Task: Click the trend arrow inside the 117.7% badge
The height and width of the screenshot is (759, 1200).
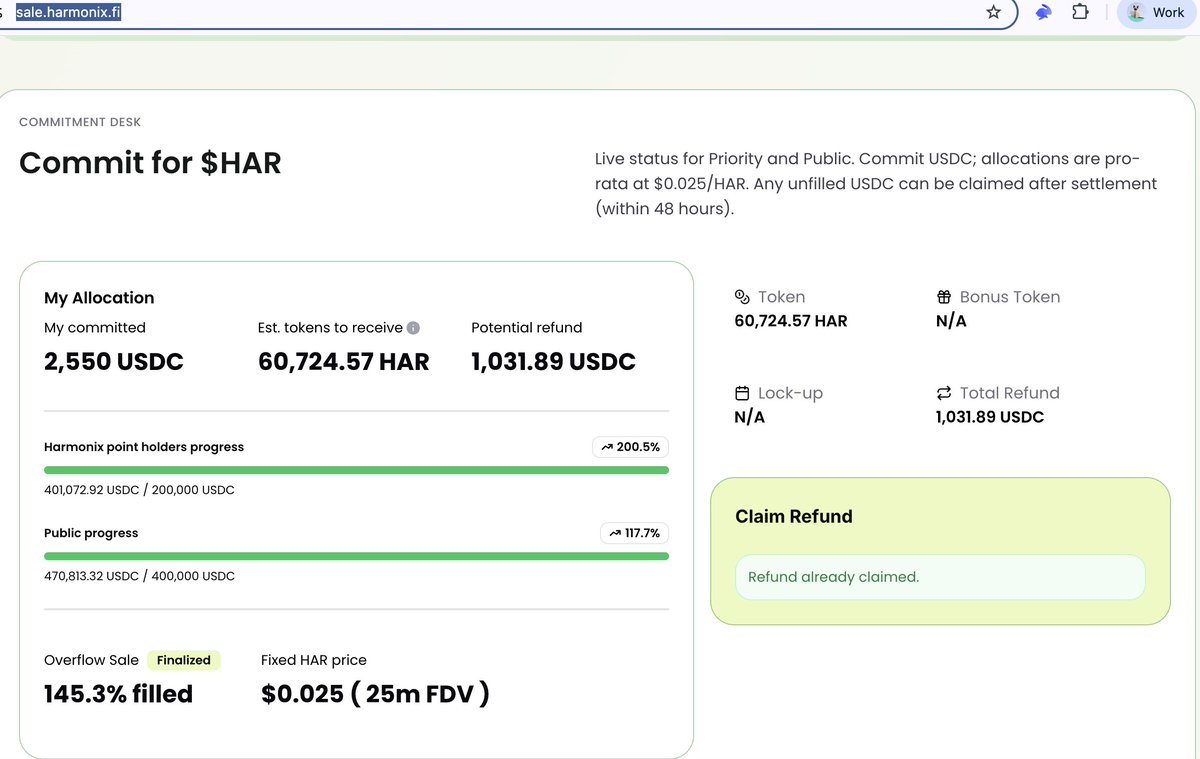Action: (x=616, y=533)
